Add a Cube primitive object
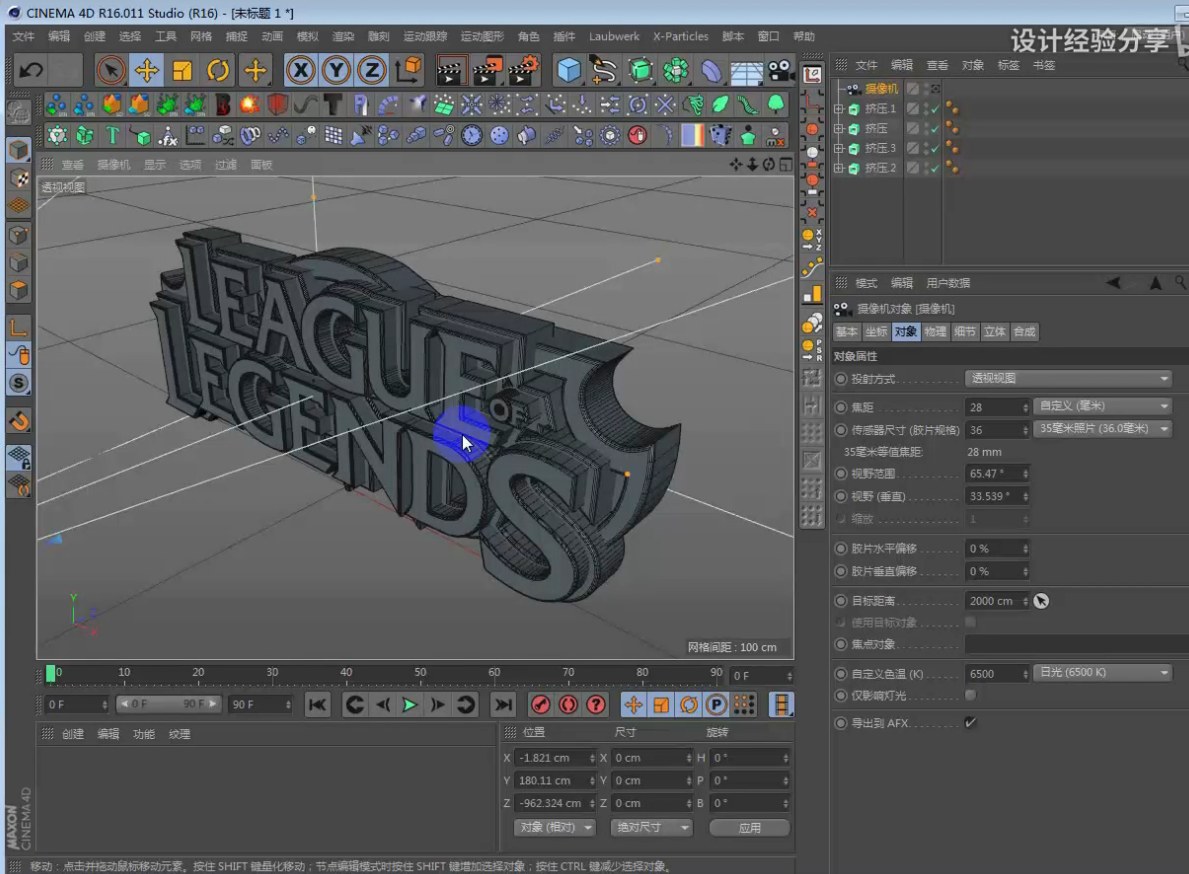Screen dimensions: 1189x874 pyautogui.click(x=569, y=70)
